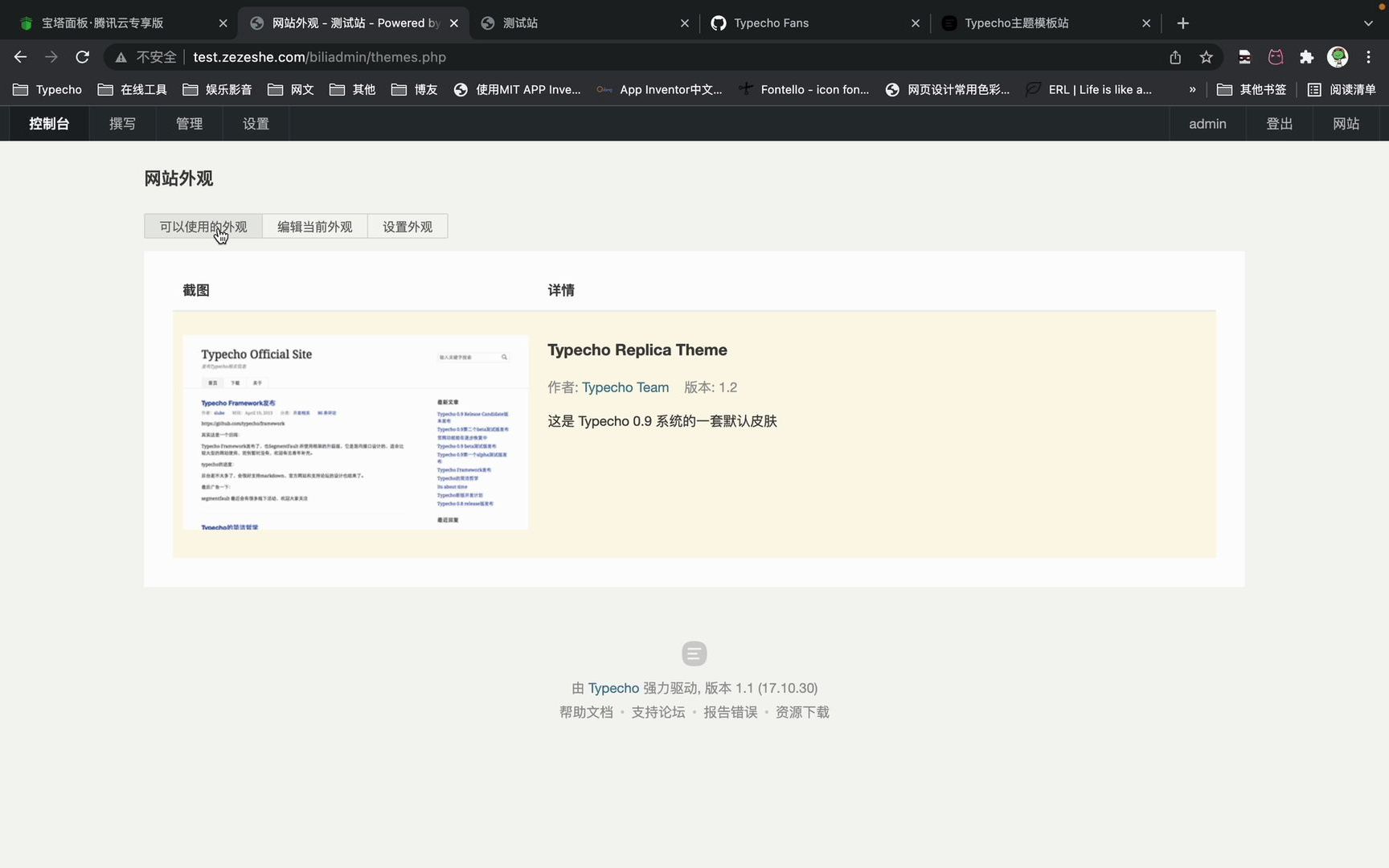Click the black stack extension icon
1389x868 pixels.
click(1244, 57)
